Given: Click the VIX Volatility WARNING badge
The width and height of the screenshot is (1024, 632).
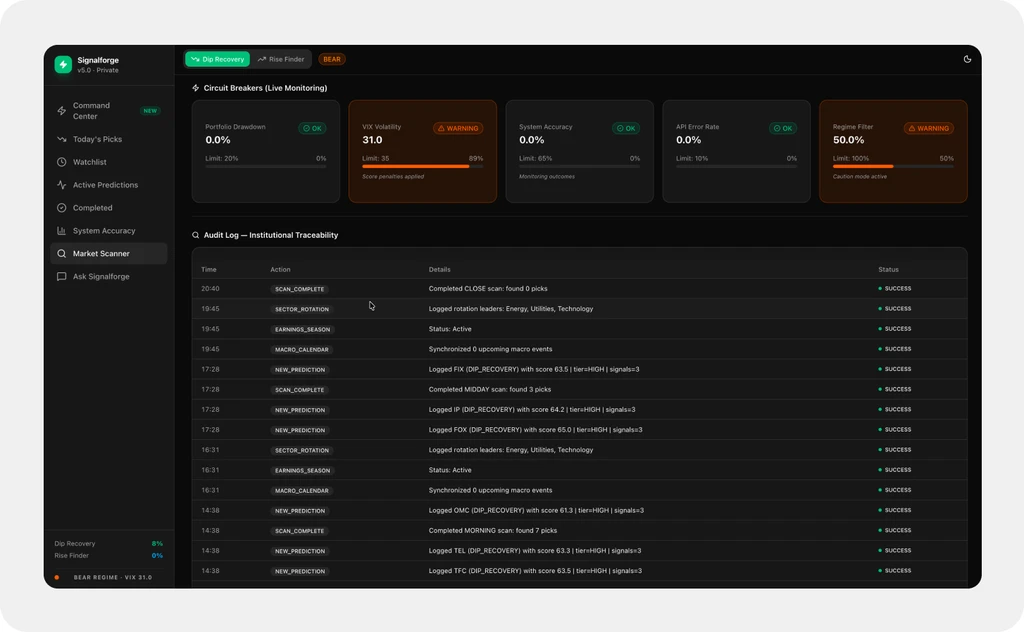Looking at the screenshot, I should (x=458, y=128).
